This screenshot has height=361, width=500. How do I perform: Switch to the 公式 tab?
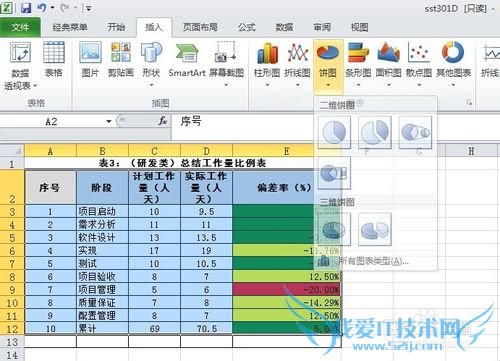point(247,27)
